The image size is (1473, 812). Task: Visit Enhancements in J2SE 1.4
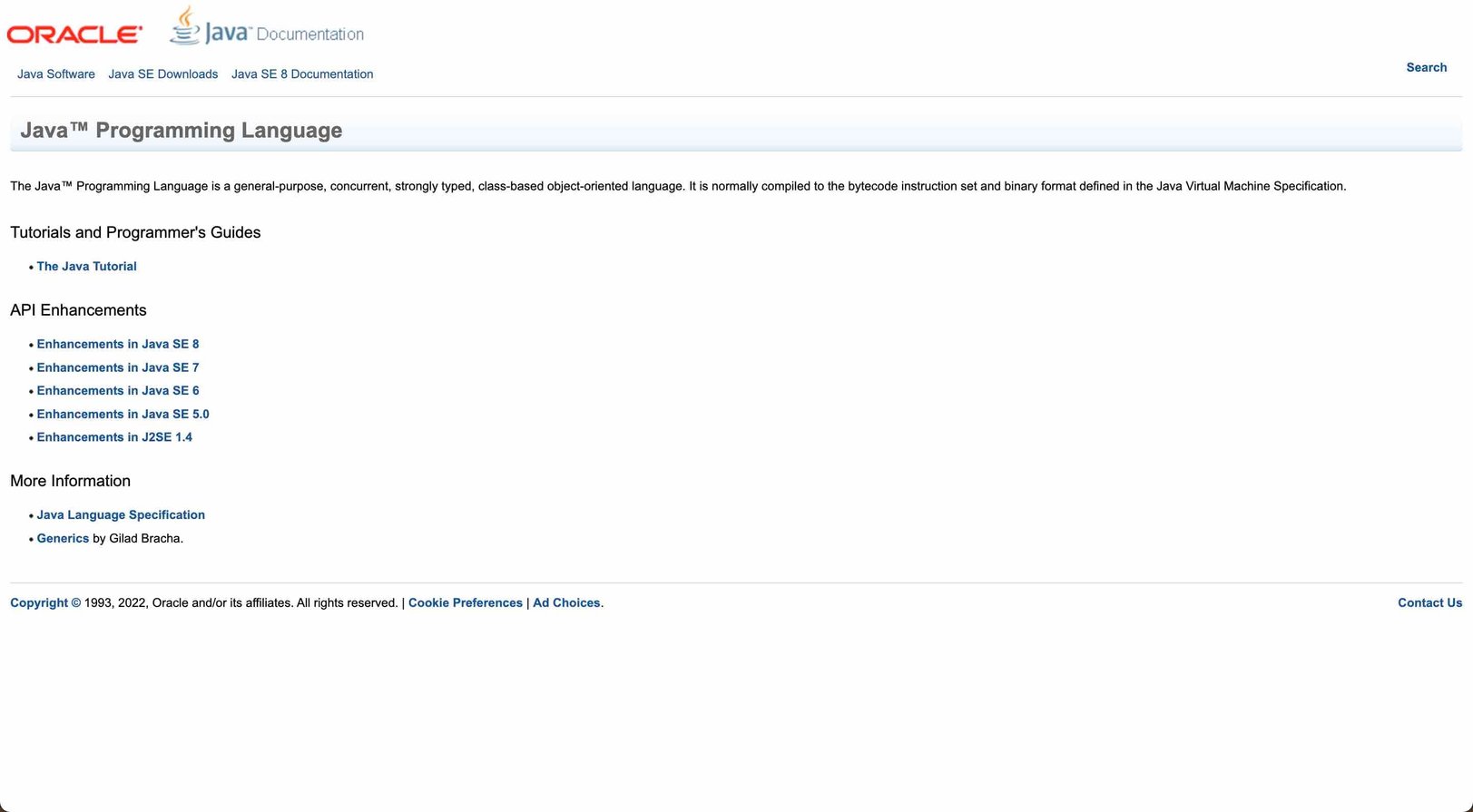114,437
